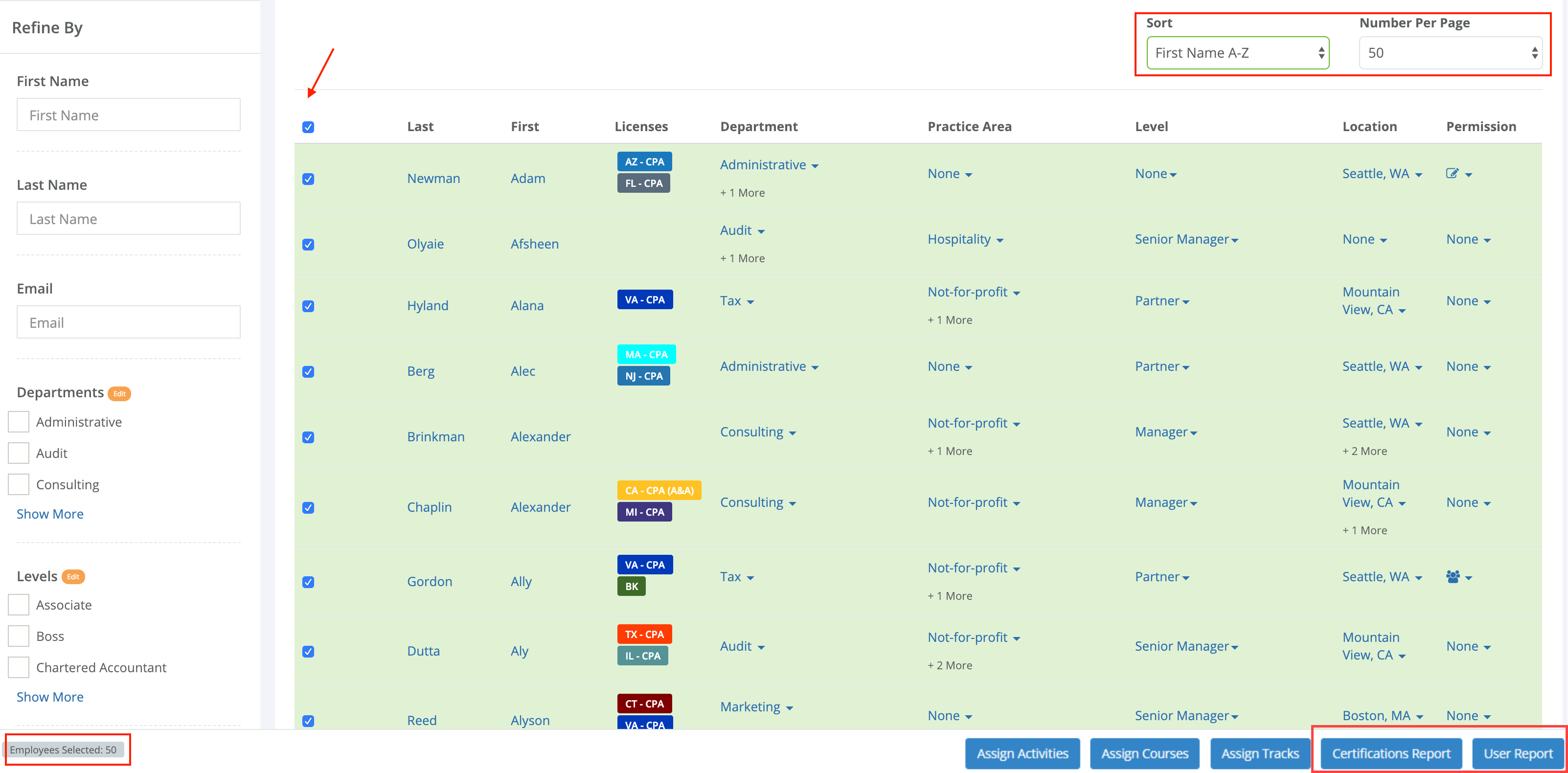This screenshot has height=773, width=1568.
Task: Click the Edit badge beside Departments
Action: pyautogui.click(x=119, y=394)
